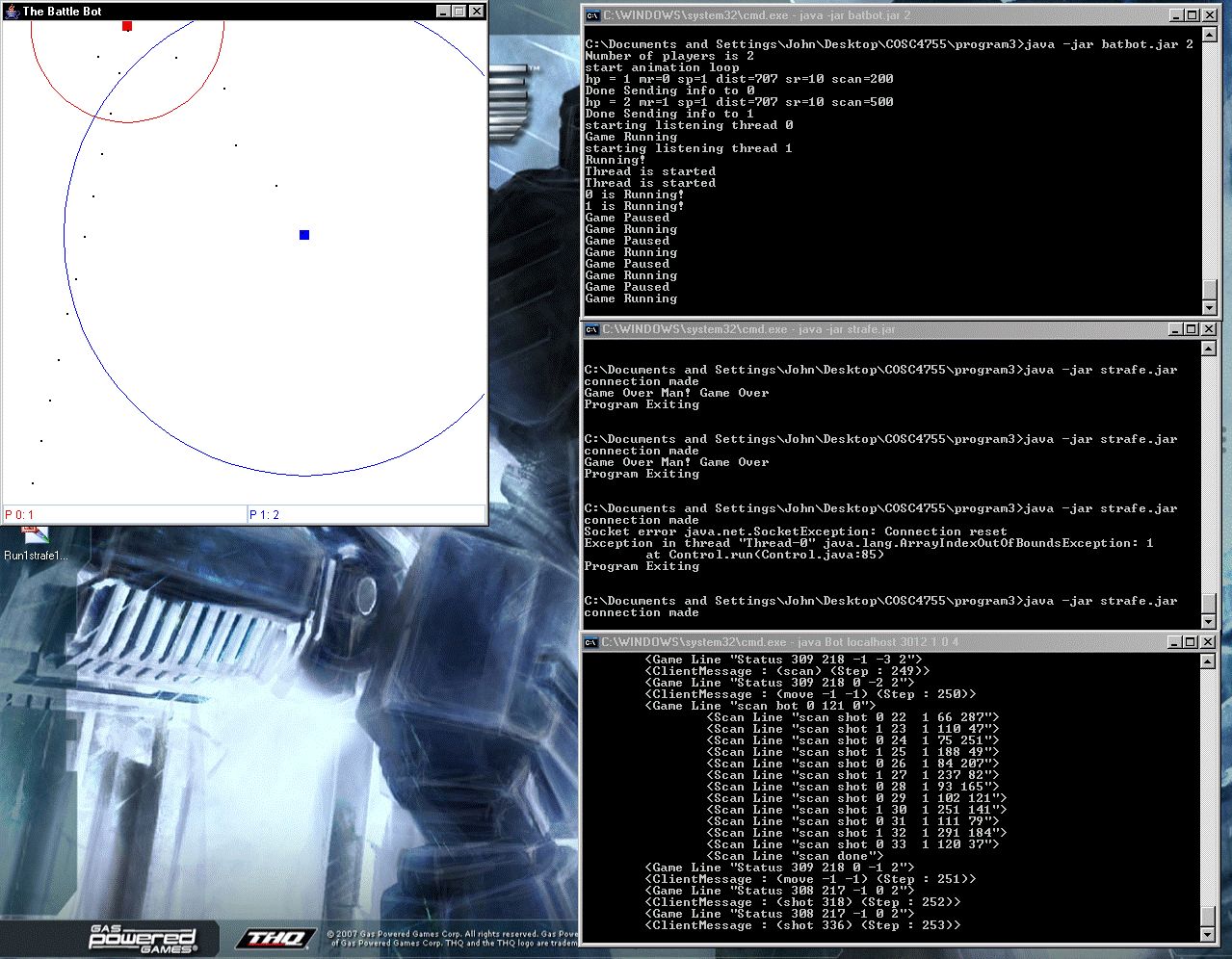The image size is (1232, 959).
Task: Click the blue bot square in arena
Action: coord(304,235)
